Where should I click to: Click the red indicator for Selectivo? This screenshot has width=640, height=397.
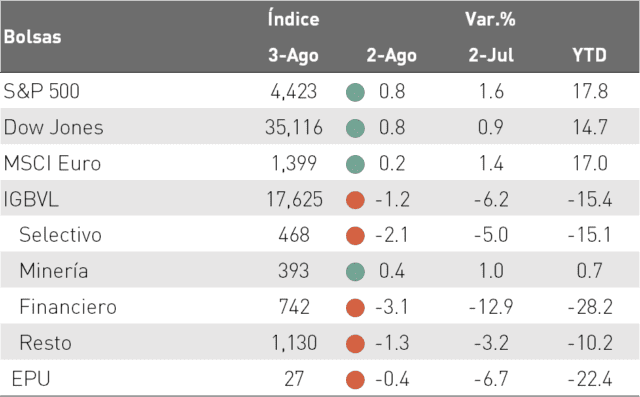(x=355, y=236)
